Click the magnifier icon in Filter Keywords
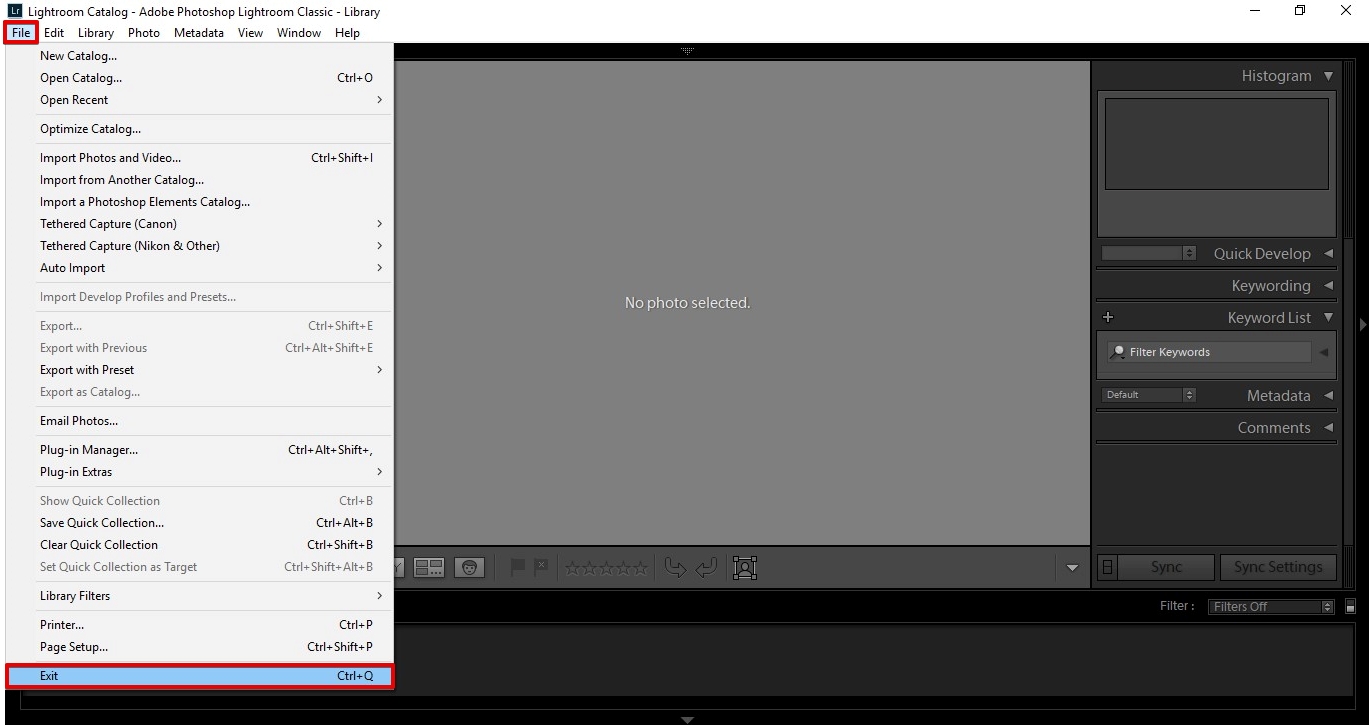Viewport: 1369px width, 725px height. [x=1118, y=352]
